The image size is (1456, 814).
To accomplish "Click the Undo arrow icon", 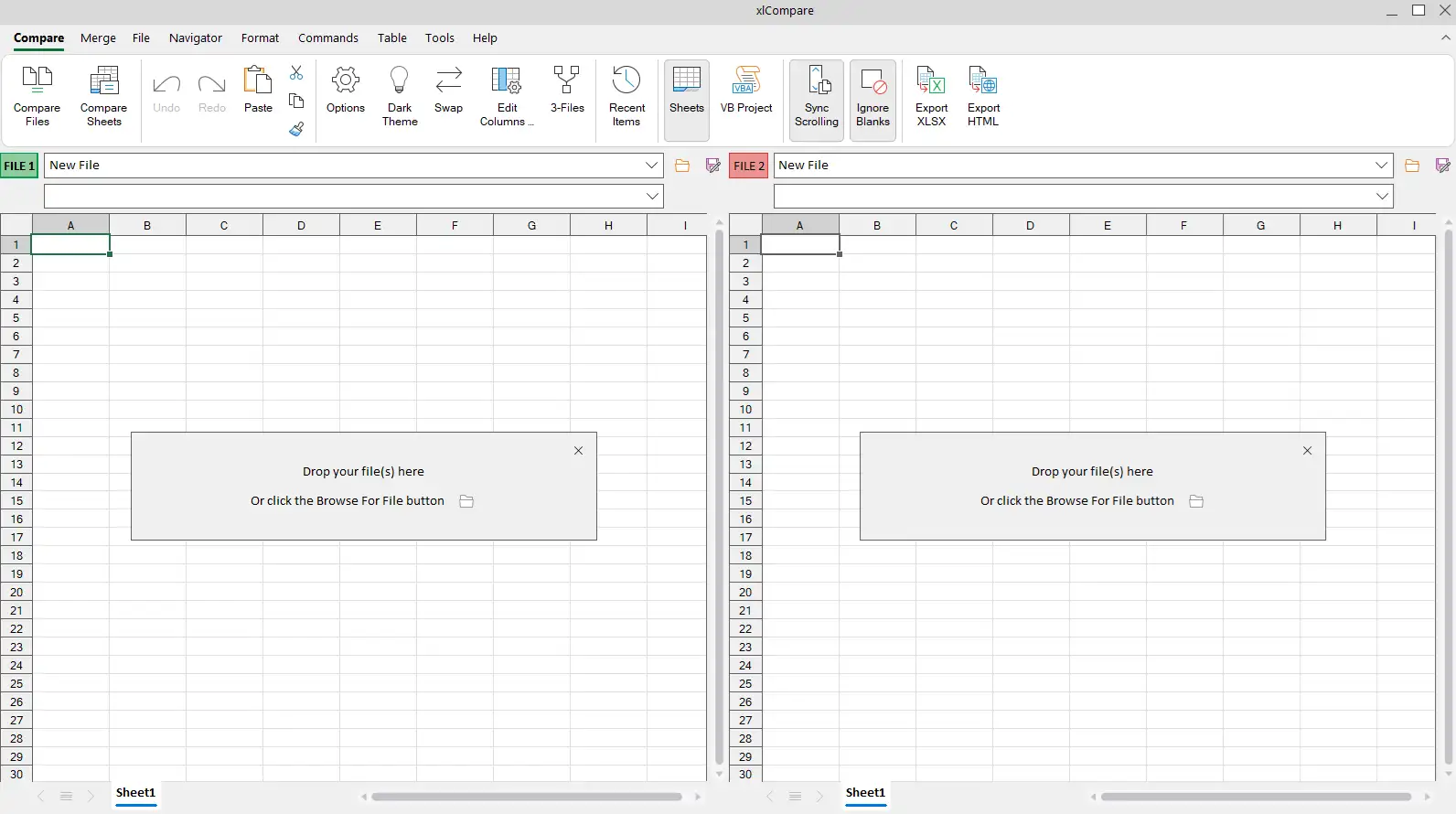I will point(166,85).
